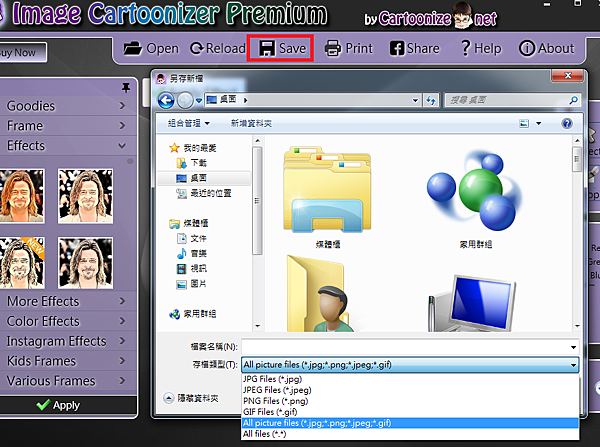Viewport: 600px width, 447px height.
Task: Select Desktop in the navigation tree
Action: click(191, 178)
